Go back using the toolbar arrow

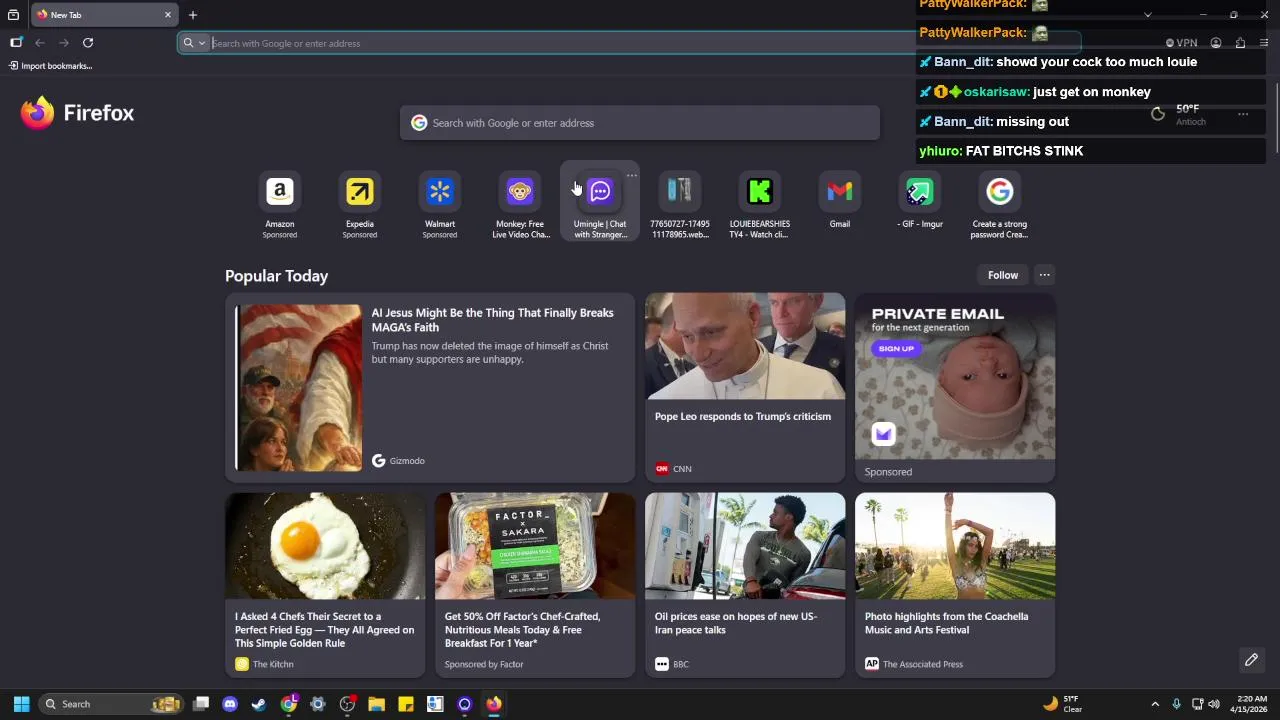(x=40, y=43)
